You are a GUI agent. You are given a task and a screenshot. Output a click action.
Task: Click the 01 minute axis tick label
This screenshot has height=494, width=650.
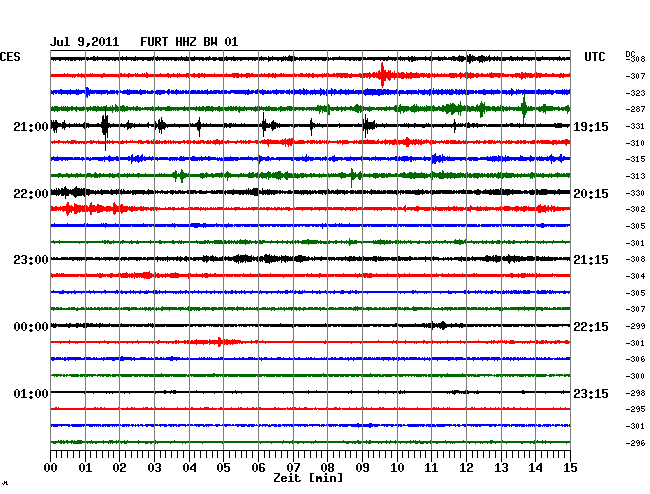tap(85, 467)
